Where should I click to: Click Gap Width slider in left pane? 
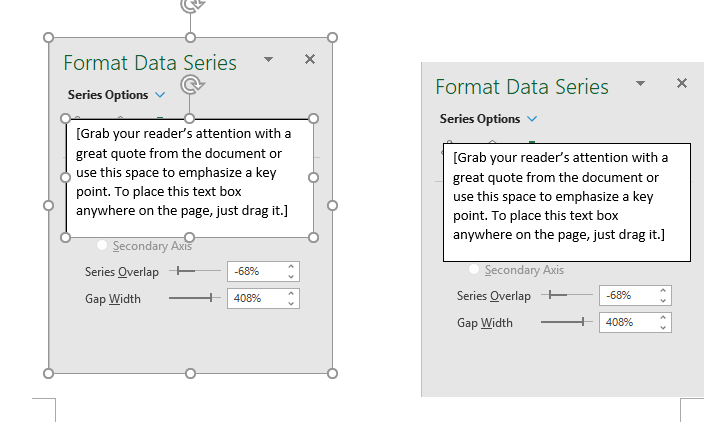tap(195, 298)
